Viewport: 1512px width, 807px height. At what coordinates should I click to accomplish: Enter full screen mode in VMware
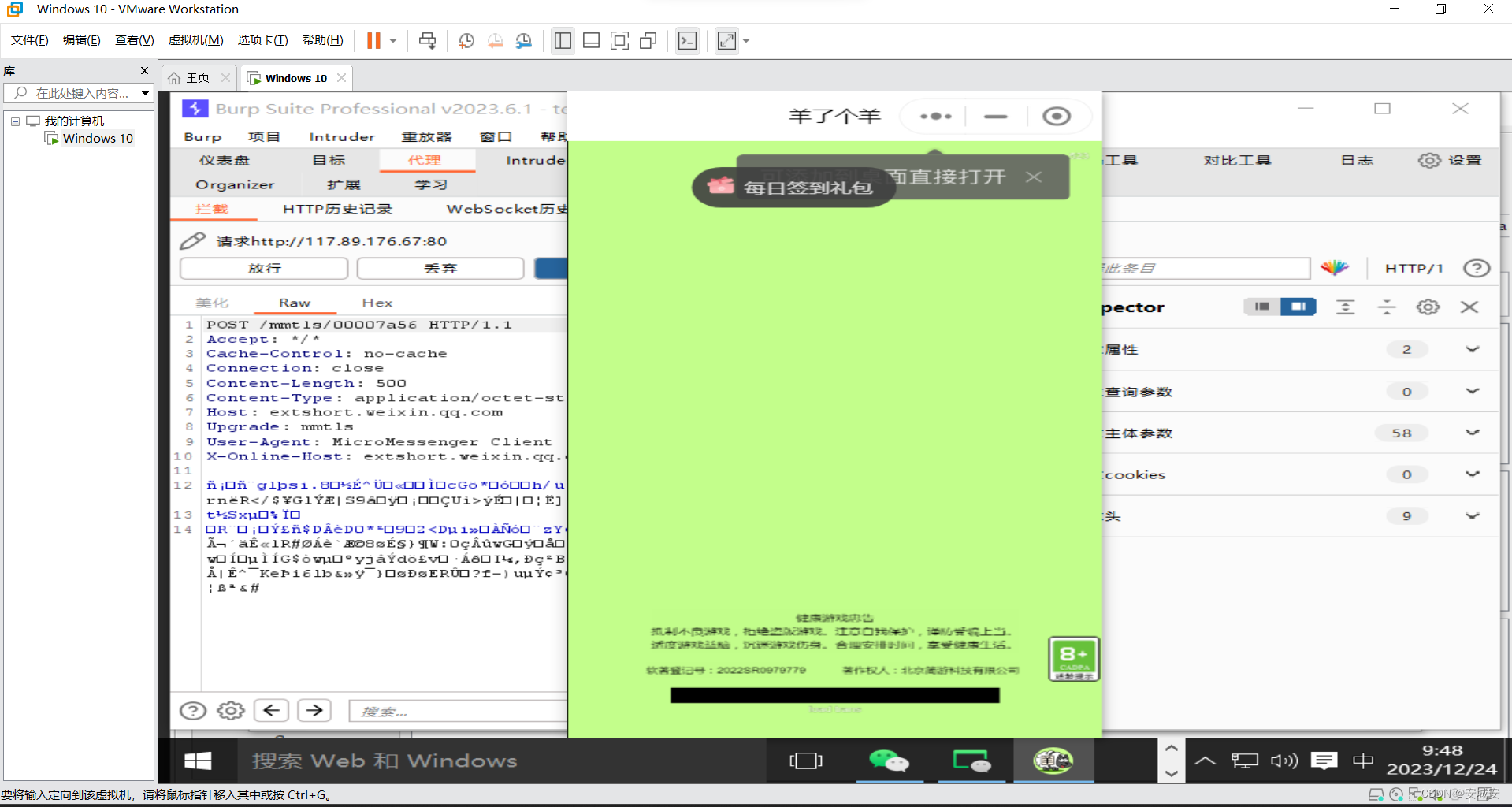coord(620,41)
